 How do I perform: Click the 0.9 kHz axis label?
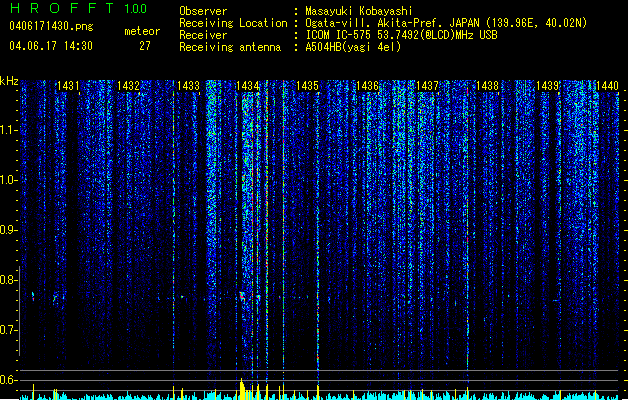[x=8, y=230]
